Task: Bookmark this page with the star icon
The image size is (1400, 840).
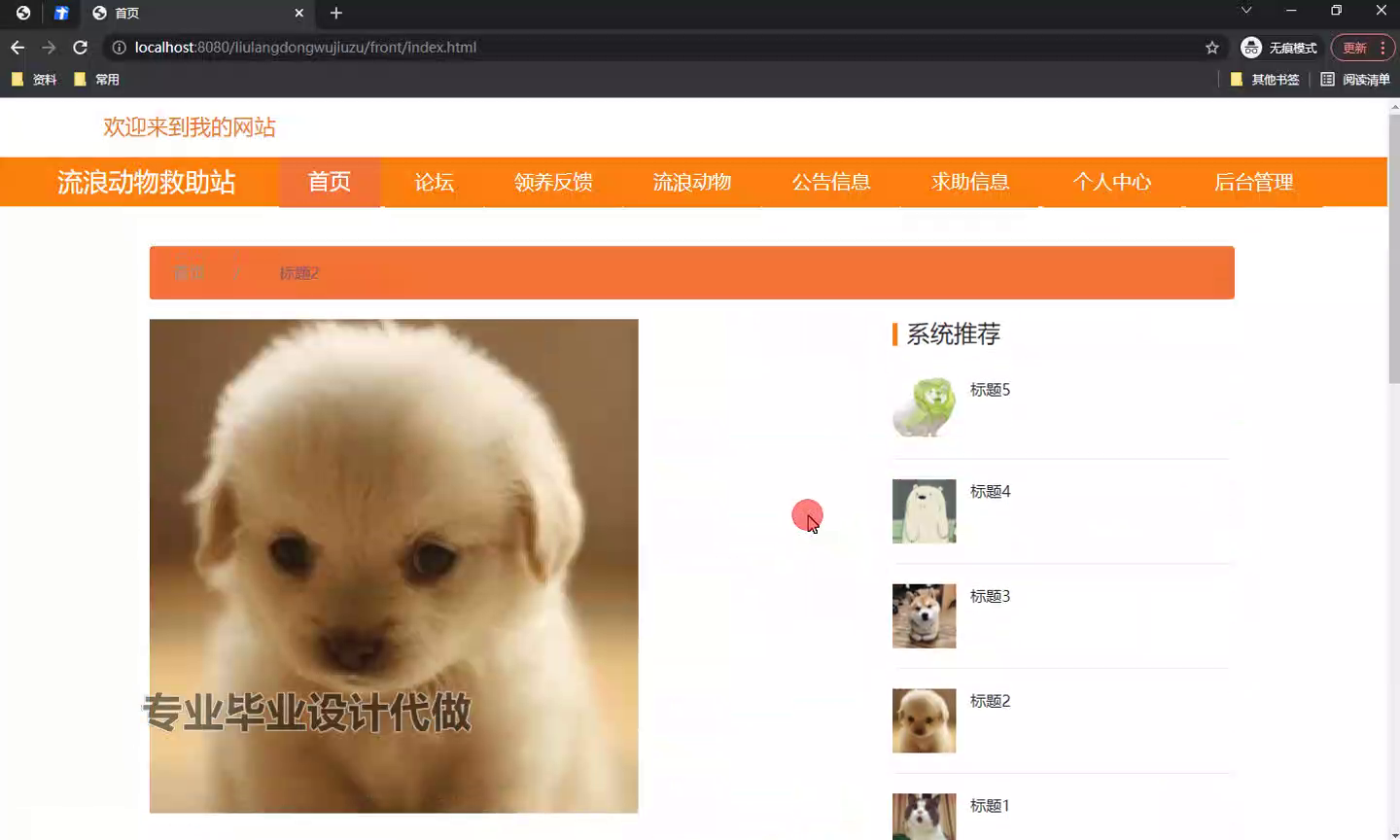Action: coord(1212,48)
